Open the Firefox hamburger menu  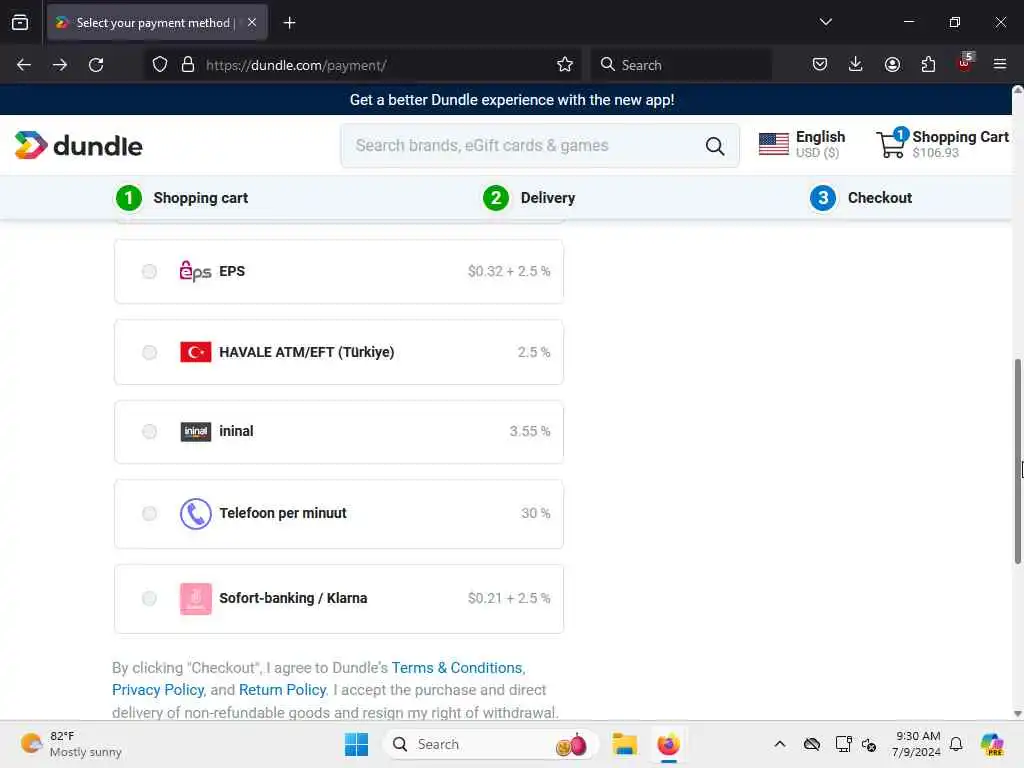point(1000,64)
